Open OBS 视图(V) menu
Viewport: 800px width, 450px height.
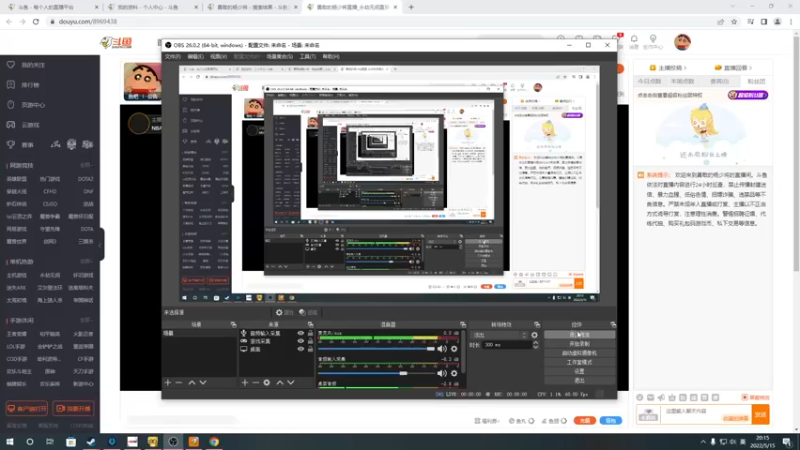point(218,57)
